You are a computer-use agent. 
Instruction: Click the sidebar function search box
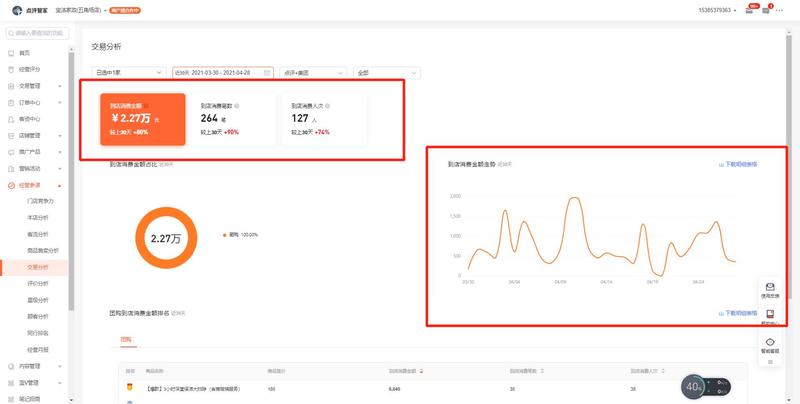(x=38, y=33)
